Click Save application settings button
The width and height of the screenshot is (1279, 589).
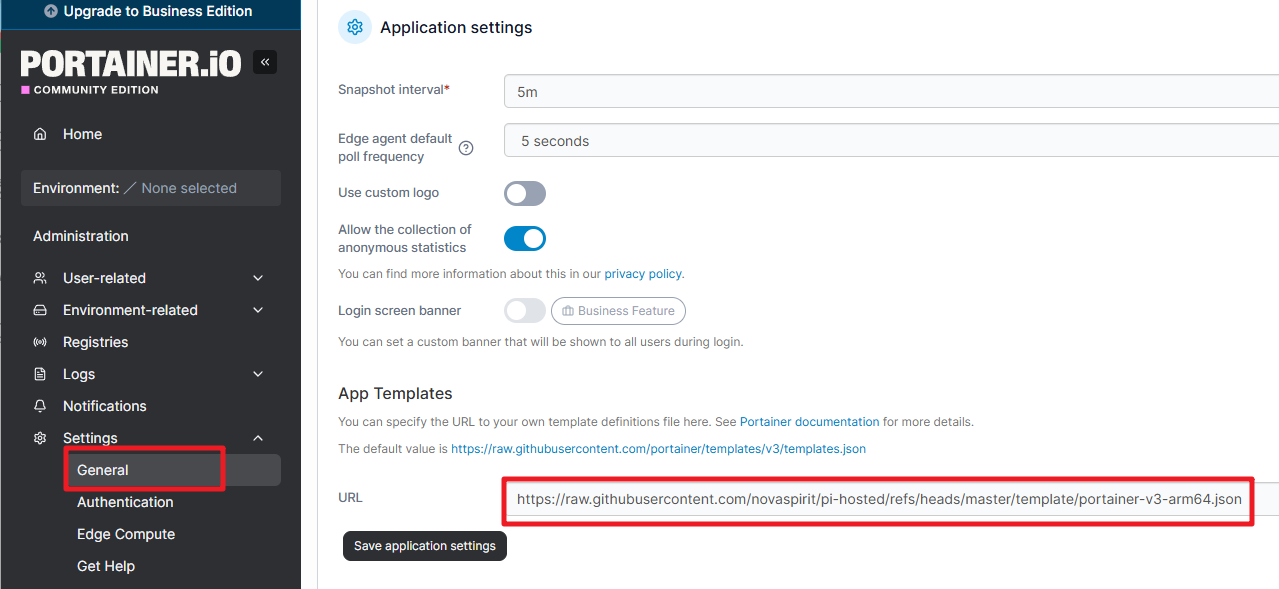pos(425,546)
